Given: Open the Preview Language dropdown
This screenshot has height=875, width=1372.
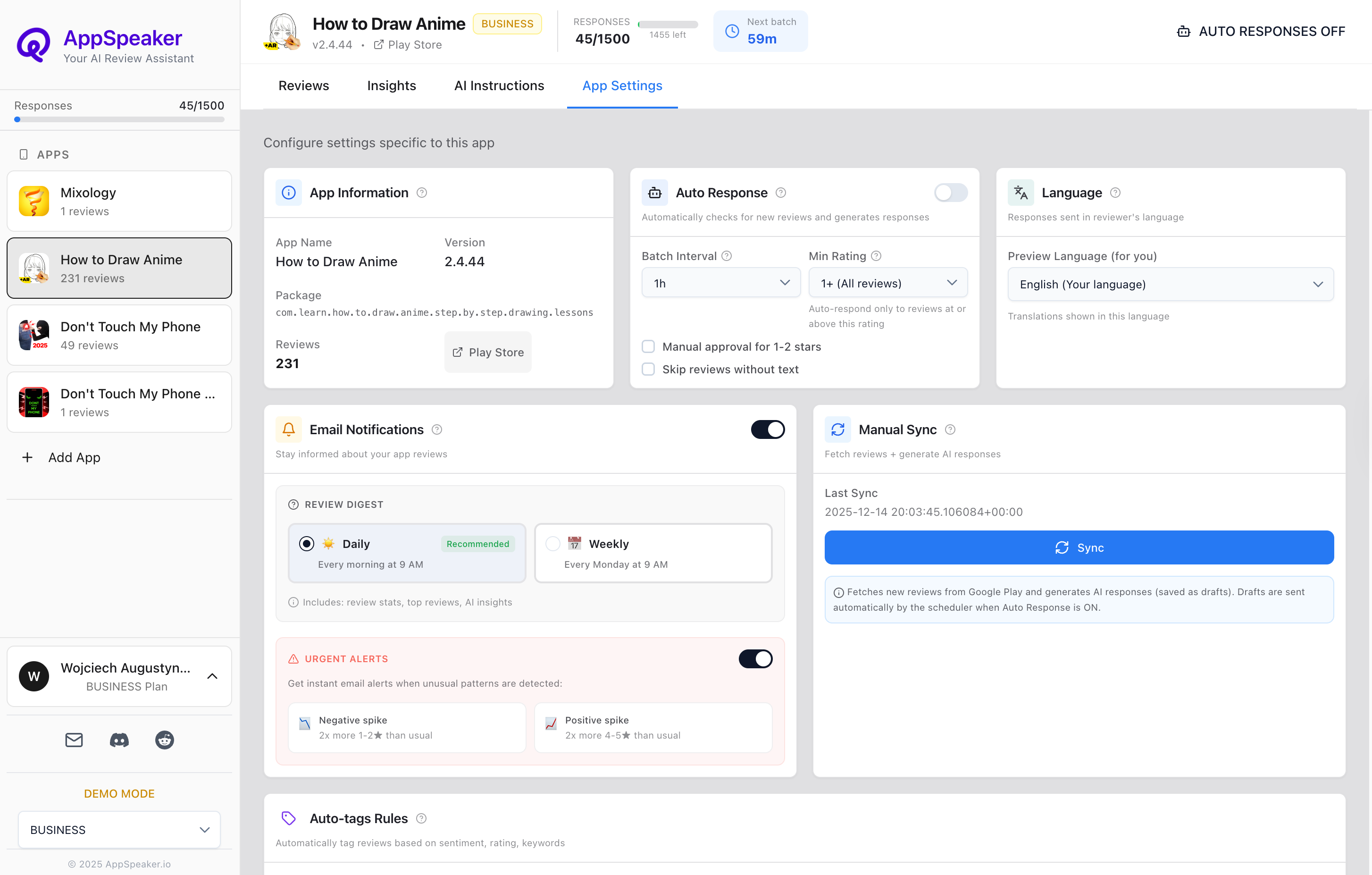Looking at the screenshot, I should click(x=1170, y=284).
